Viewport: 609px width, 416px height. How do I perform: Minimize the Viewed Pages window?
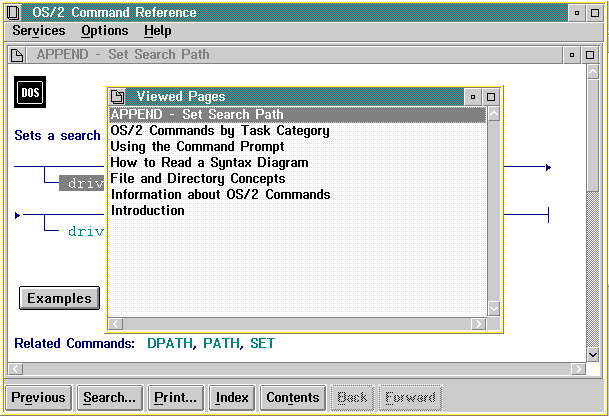click(x=473, y=97)
